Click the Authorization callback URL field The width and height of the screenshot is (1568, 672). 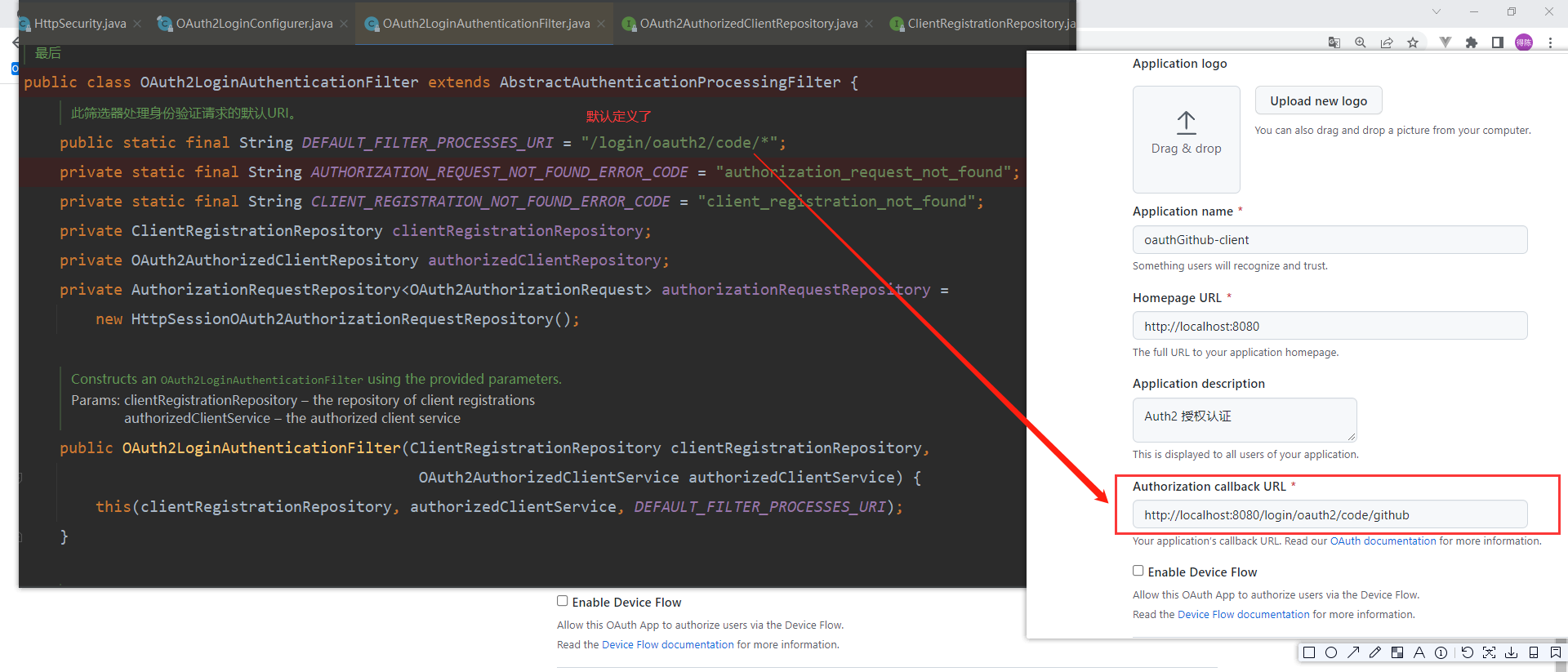(x=1330, y=514)
